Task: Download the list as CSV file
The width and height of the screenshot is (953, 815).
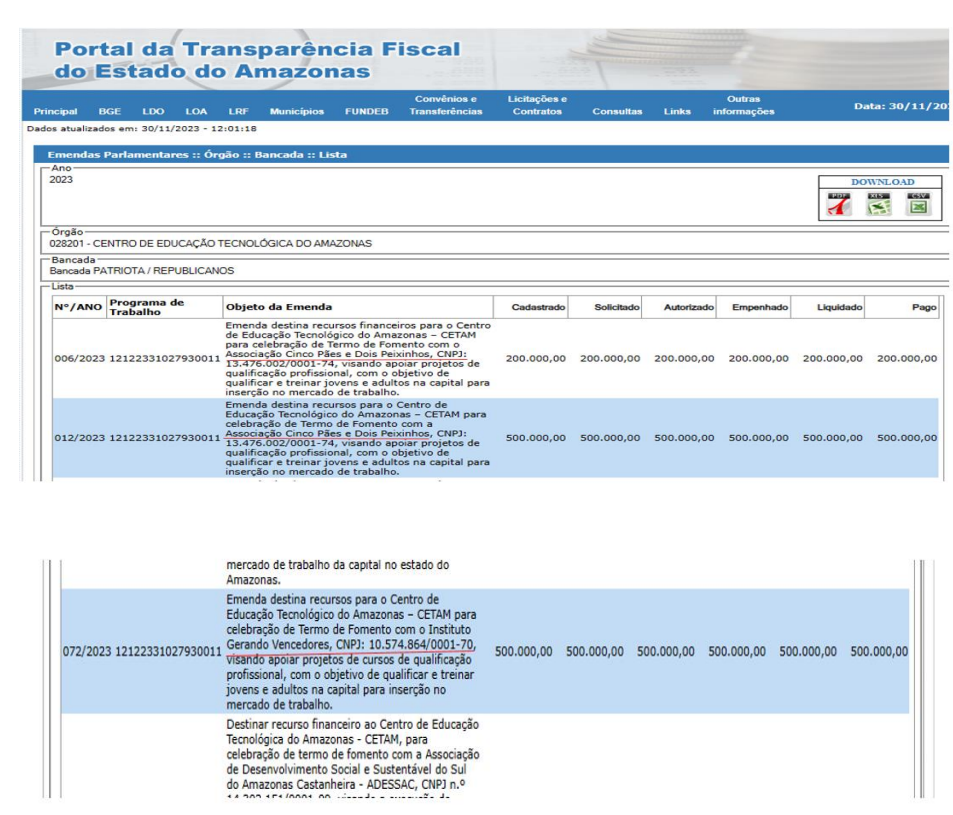Action: pos(918,204)
